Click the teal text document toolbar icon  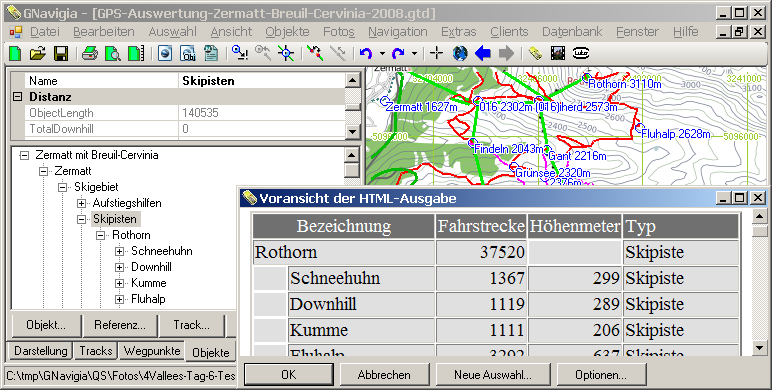point(211,53)
